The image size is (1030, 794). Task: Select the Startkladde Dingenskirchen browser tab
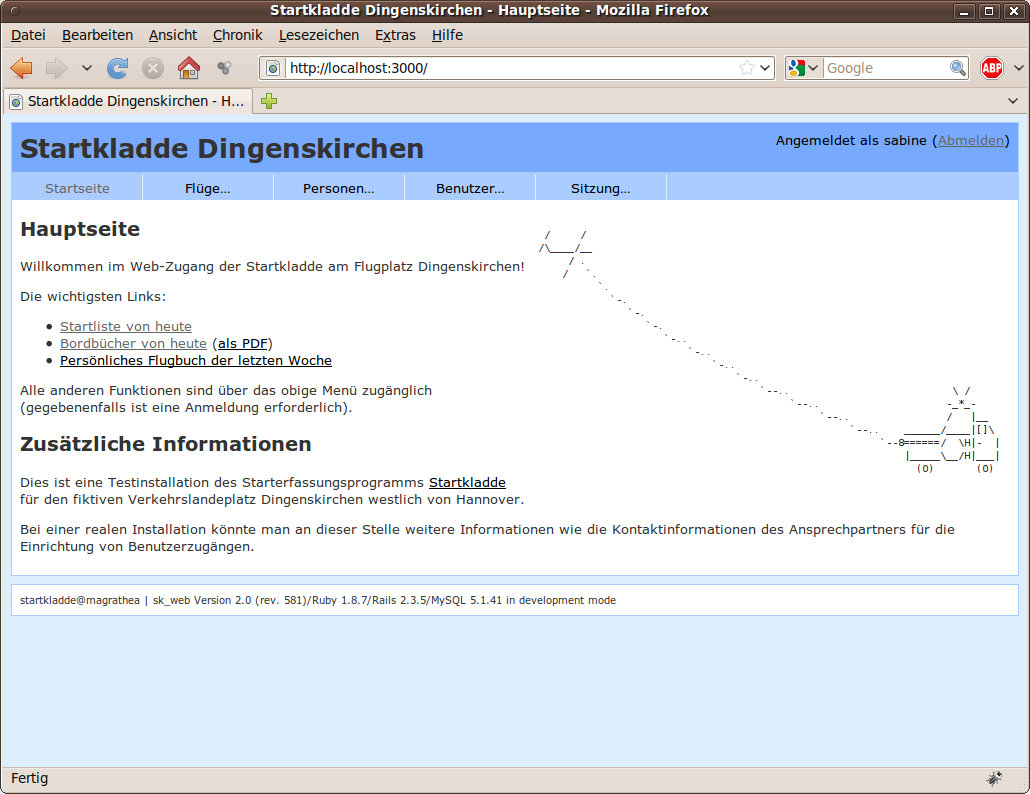(x=127, y=101)
